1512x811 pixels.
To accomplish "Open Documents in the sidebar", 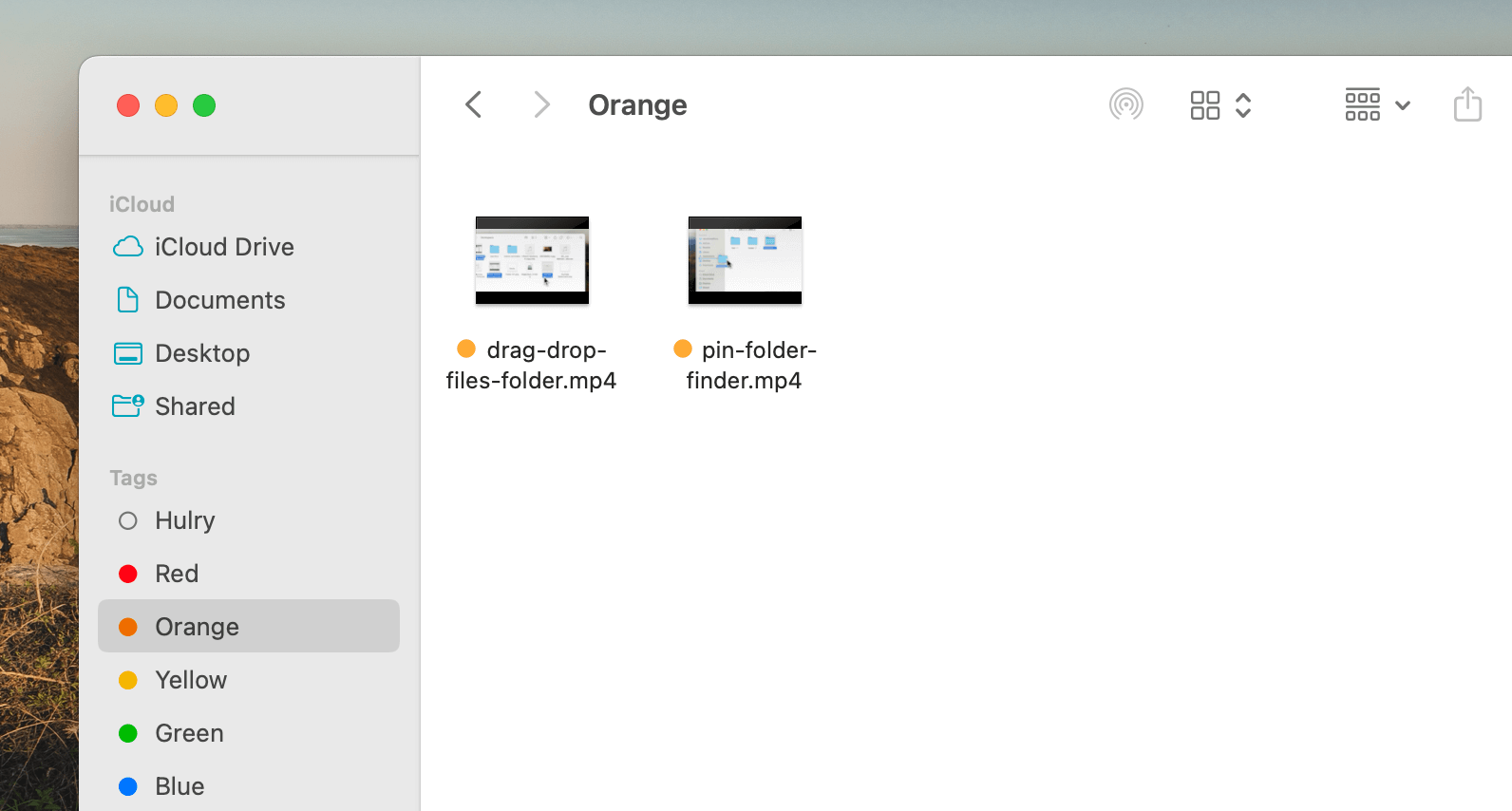I will pyautogui.click(x=249, y=300).
